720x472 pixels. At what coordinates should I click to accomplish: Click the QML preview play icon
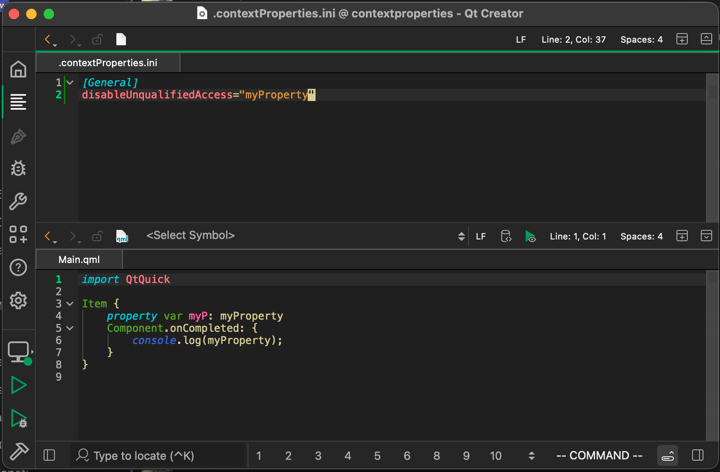(530, 237)
